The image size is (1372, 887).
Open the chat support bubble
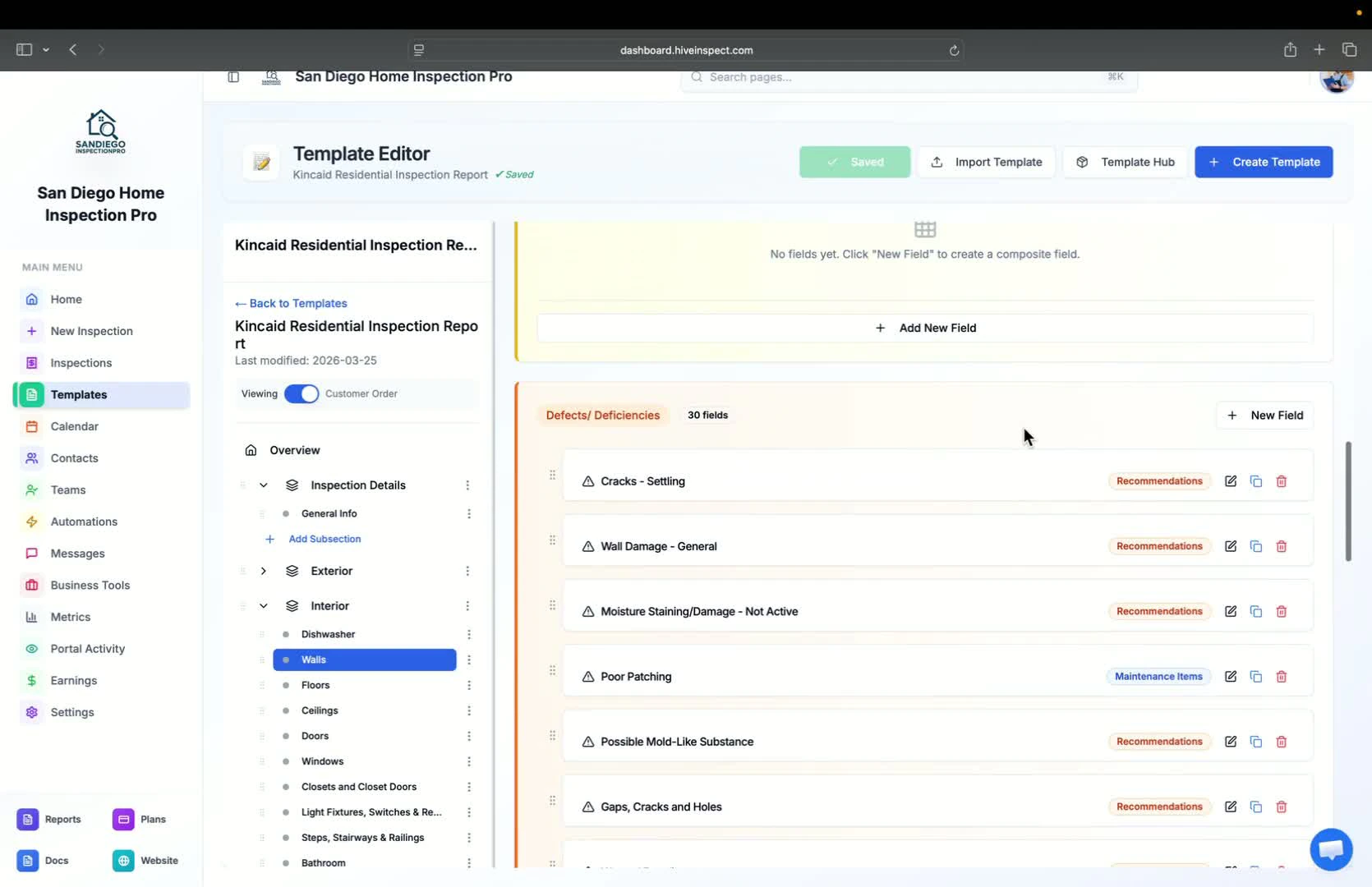1331,849
